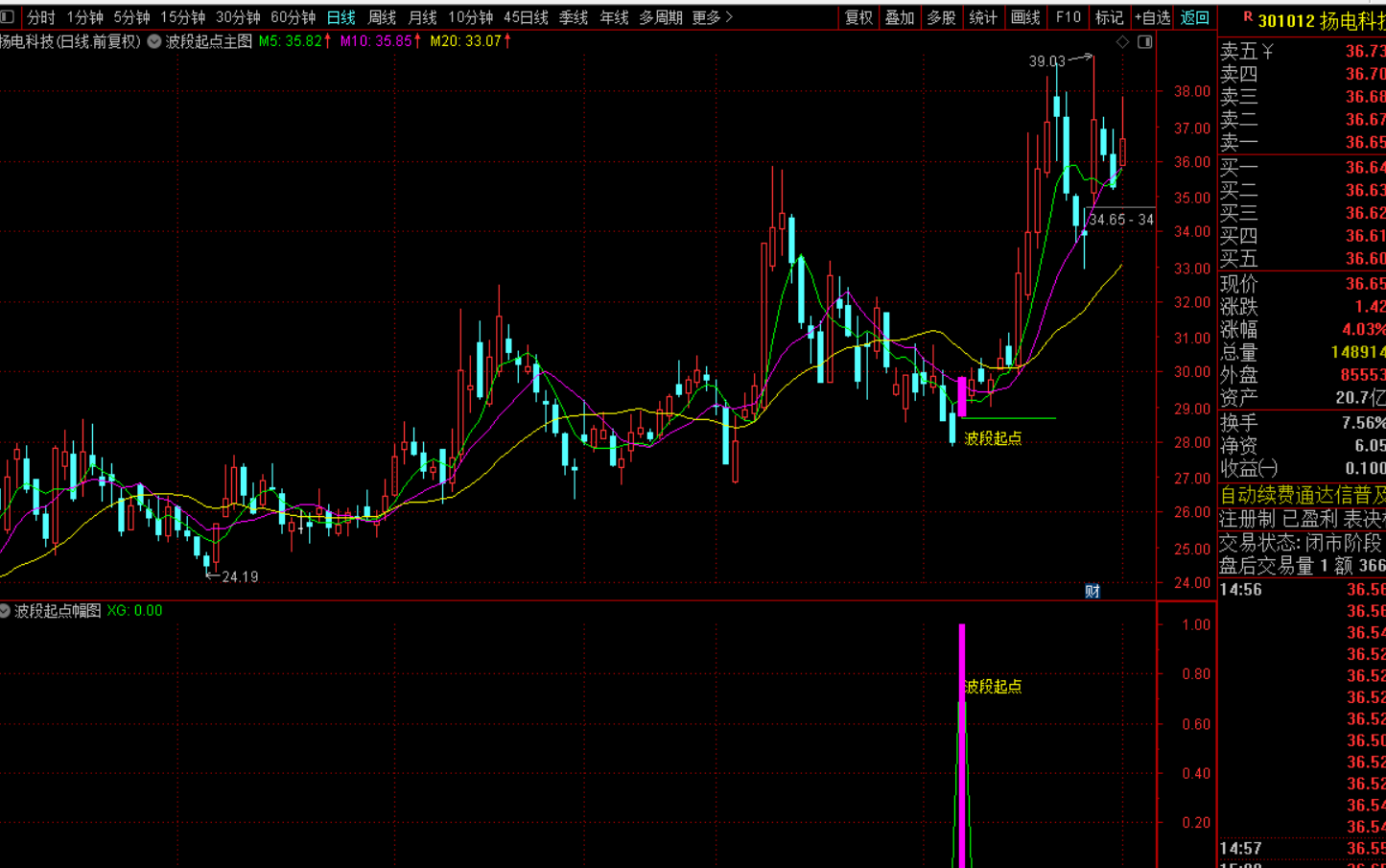This screenshot has height=868, width=1386.
Task: Open F10 company information
Action: pos(1068,17)
